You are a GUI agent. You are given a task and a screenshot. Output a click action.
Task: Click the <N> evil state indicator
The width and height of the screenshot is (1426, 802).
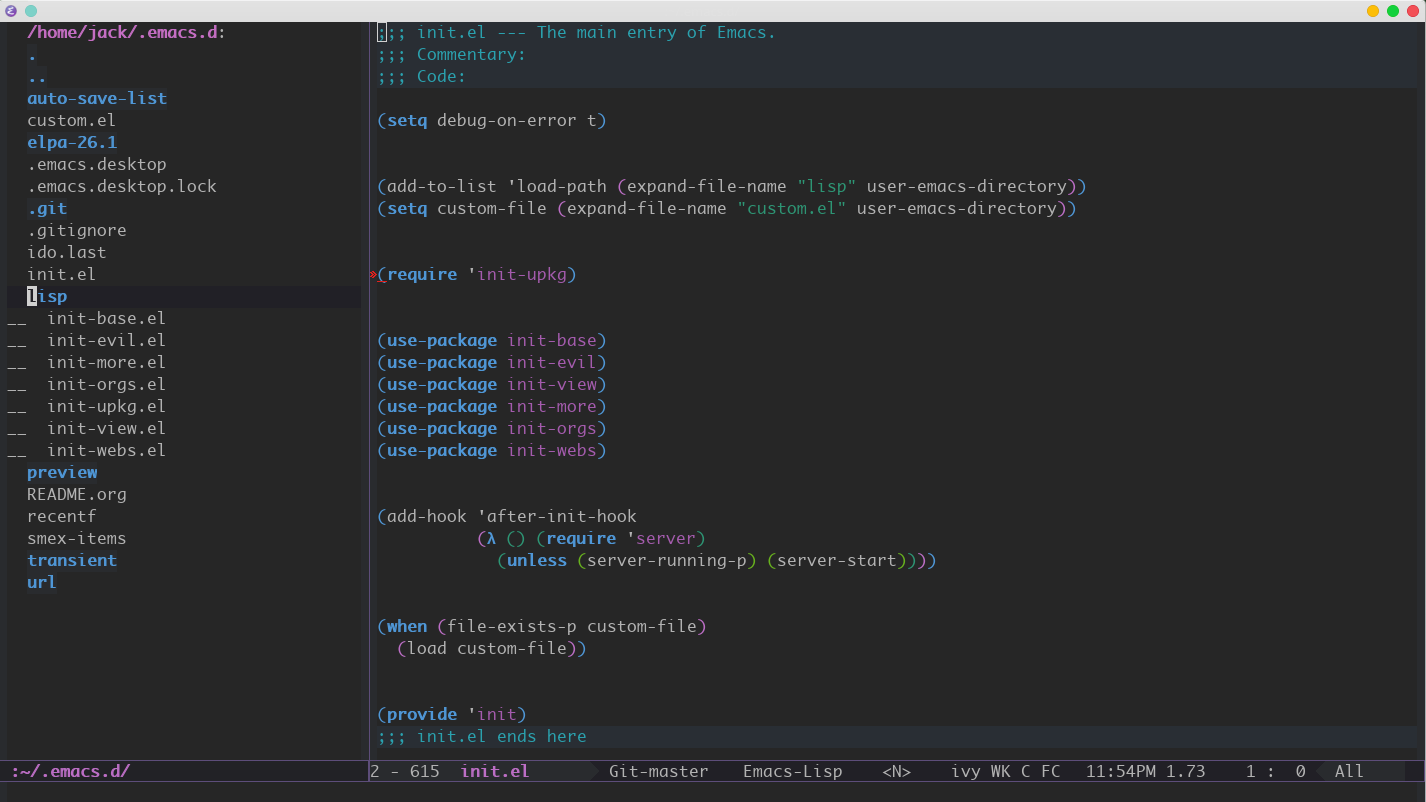[x=897, y=771]
